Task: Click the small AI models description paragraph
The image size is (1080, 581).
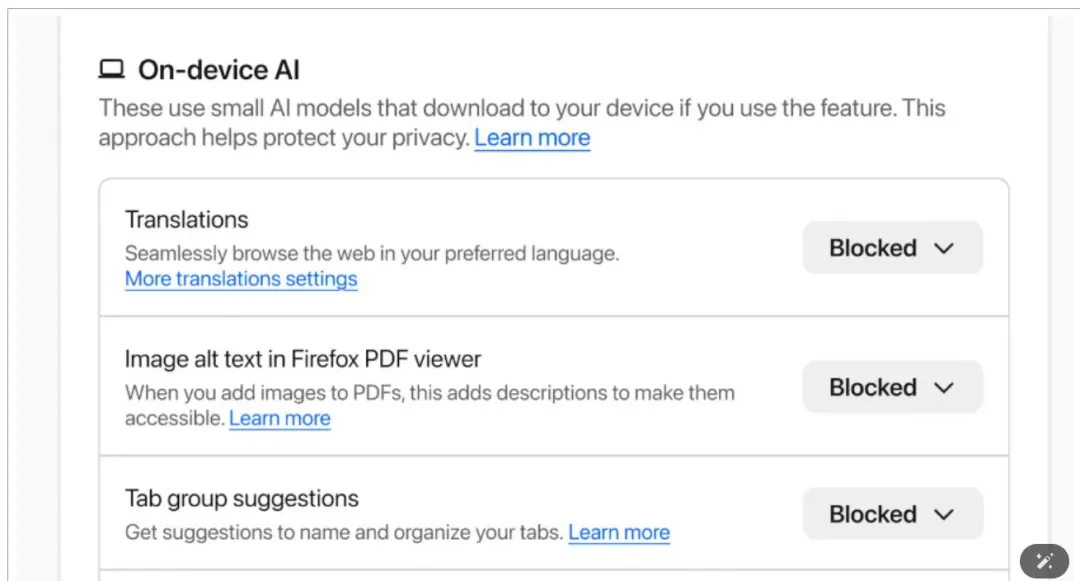Action: (x=520, y=108)
